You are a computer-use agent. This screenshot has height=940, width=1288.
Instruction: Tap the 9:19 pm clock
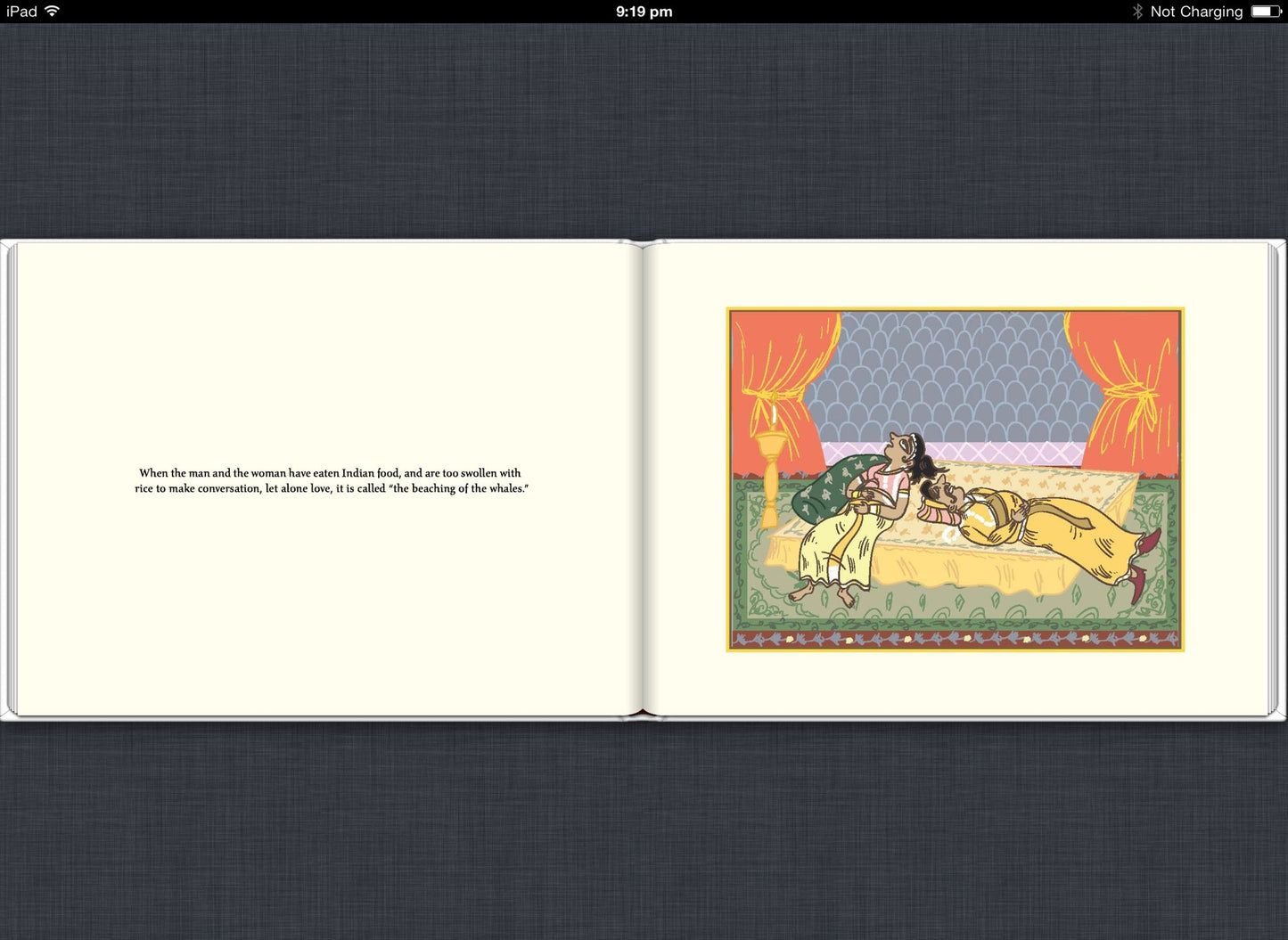tap(644, 12)
